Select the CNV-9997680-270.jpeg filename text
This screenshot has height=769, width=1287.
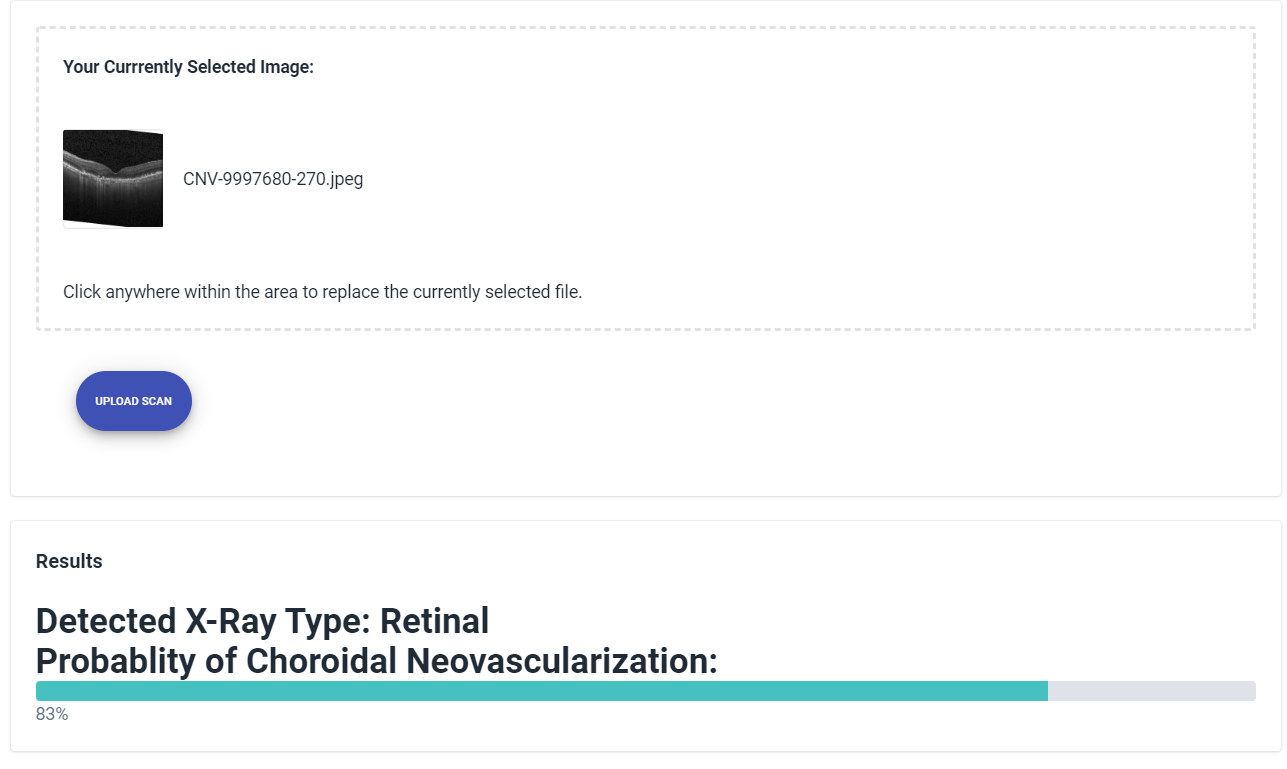click(x=272, y=180)
